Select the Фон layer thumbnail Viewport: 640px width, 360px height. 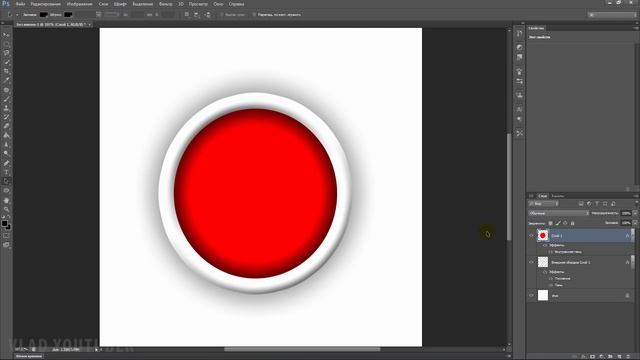pos(543,295)
